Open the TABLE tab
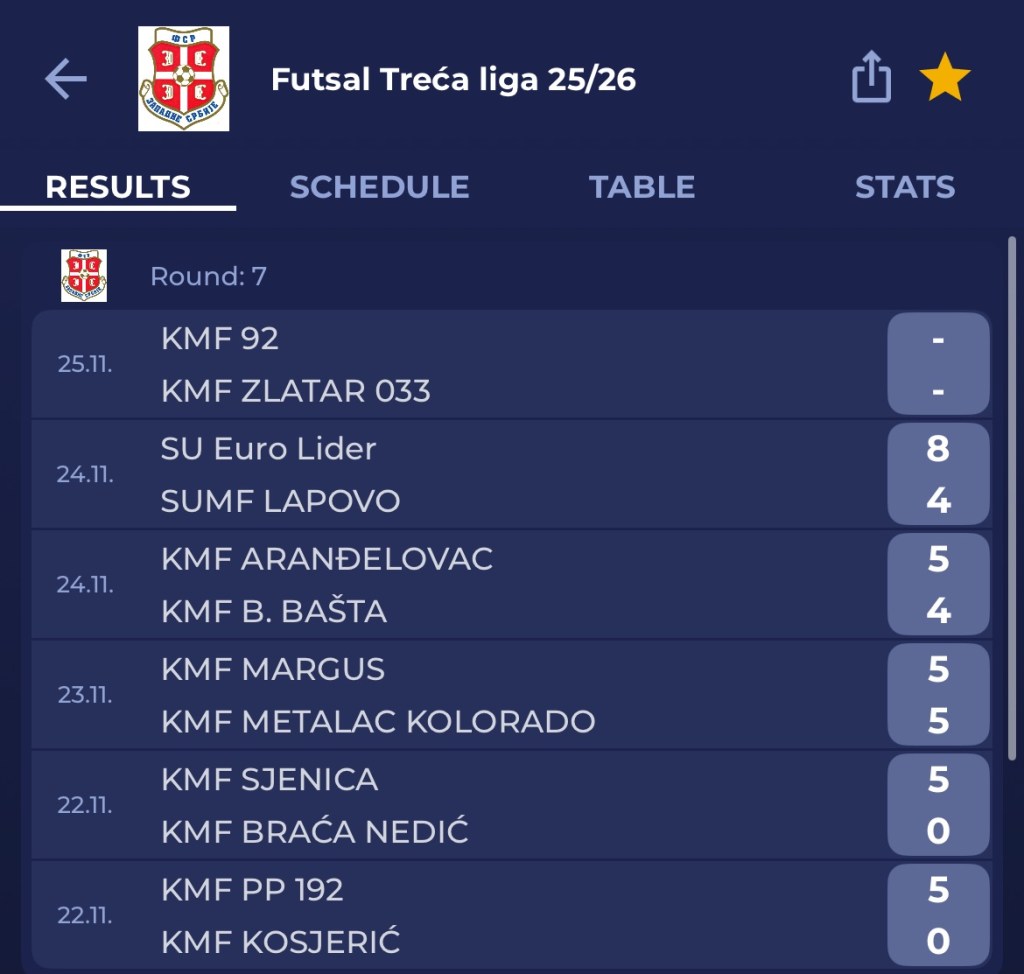The height and width of the screenshot is (974, 1024). pos(641,187)
